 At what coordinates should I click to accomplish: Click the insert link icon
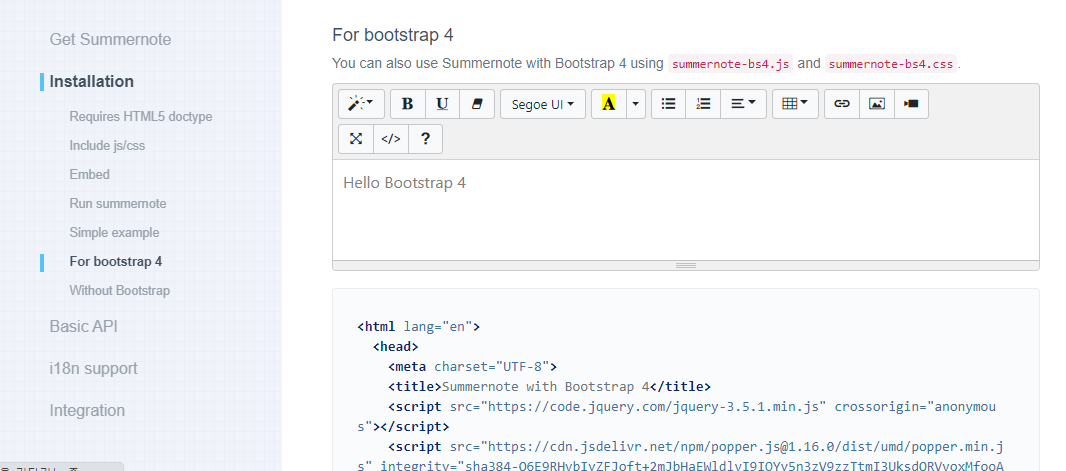[842, 104]
